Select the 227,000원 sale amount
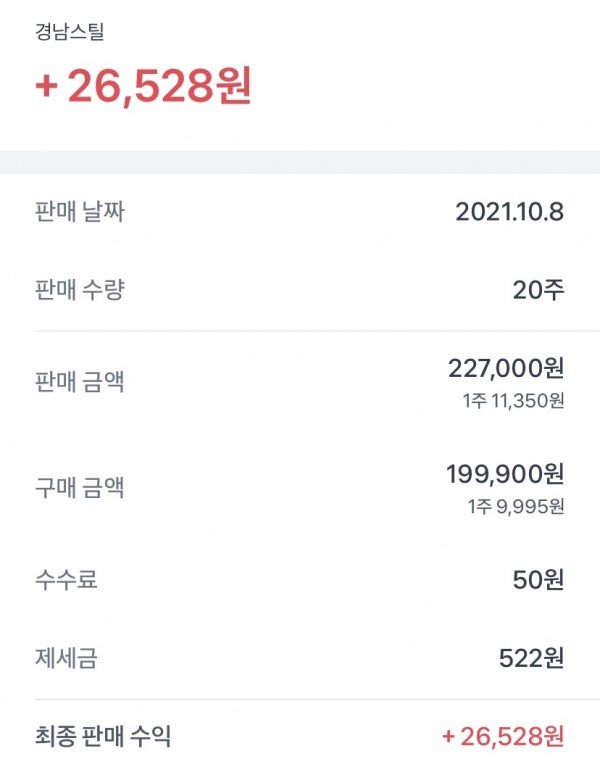The image size is (600, 775). click(x=506, y=368)
